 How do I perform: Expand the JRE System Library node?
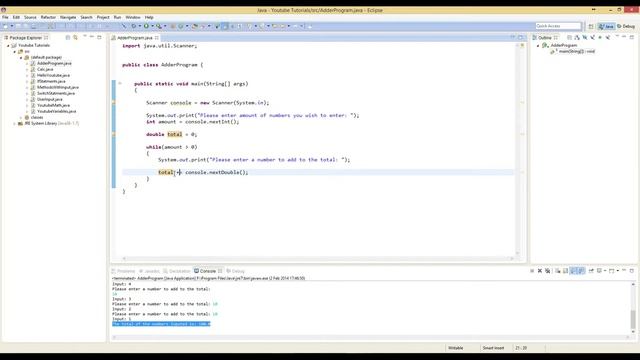15,123
